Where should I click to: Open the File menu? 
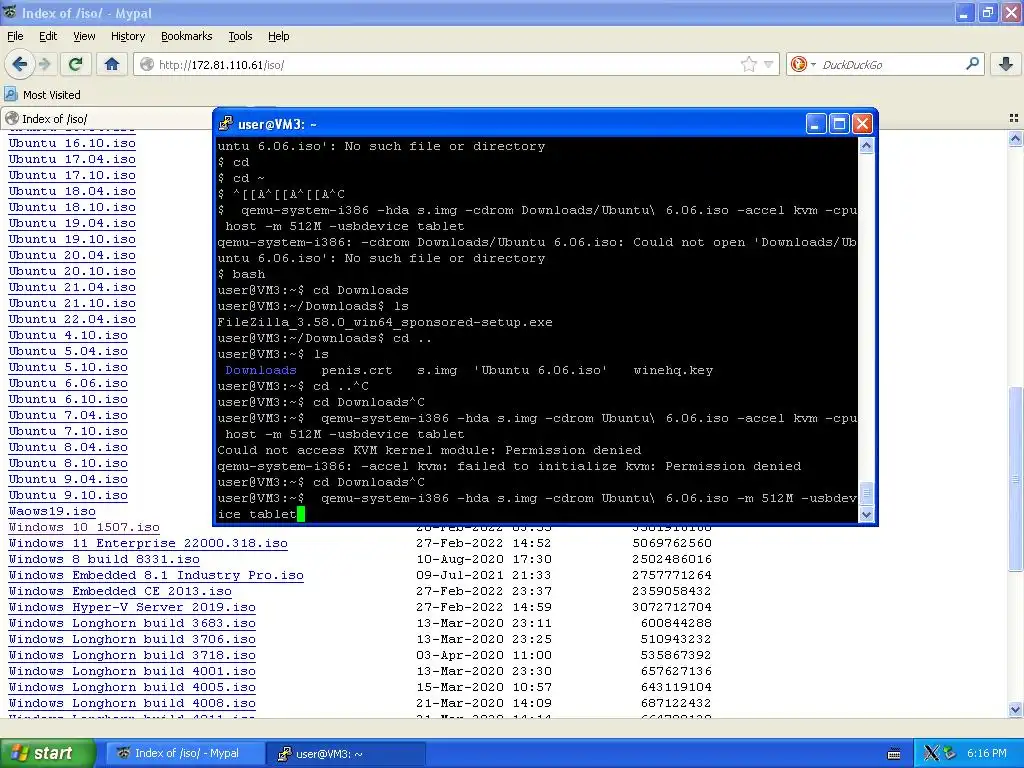[x=15, y=36]
